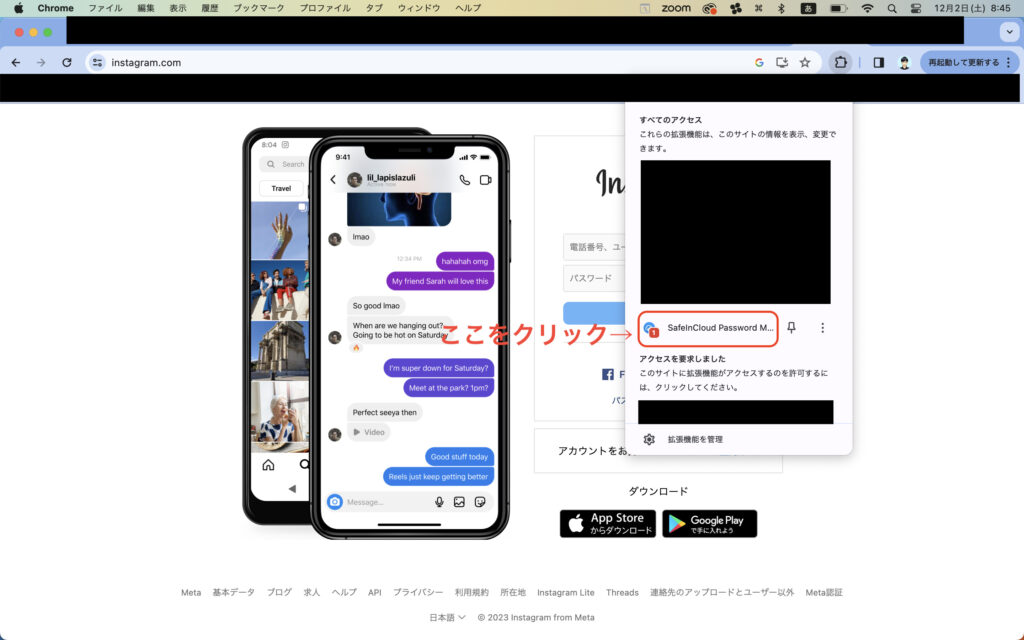
Task: Open プライバシー footer link
Action: (x=418, y=592)
